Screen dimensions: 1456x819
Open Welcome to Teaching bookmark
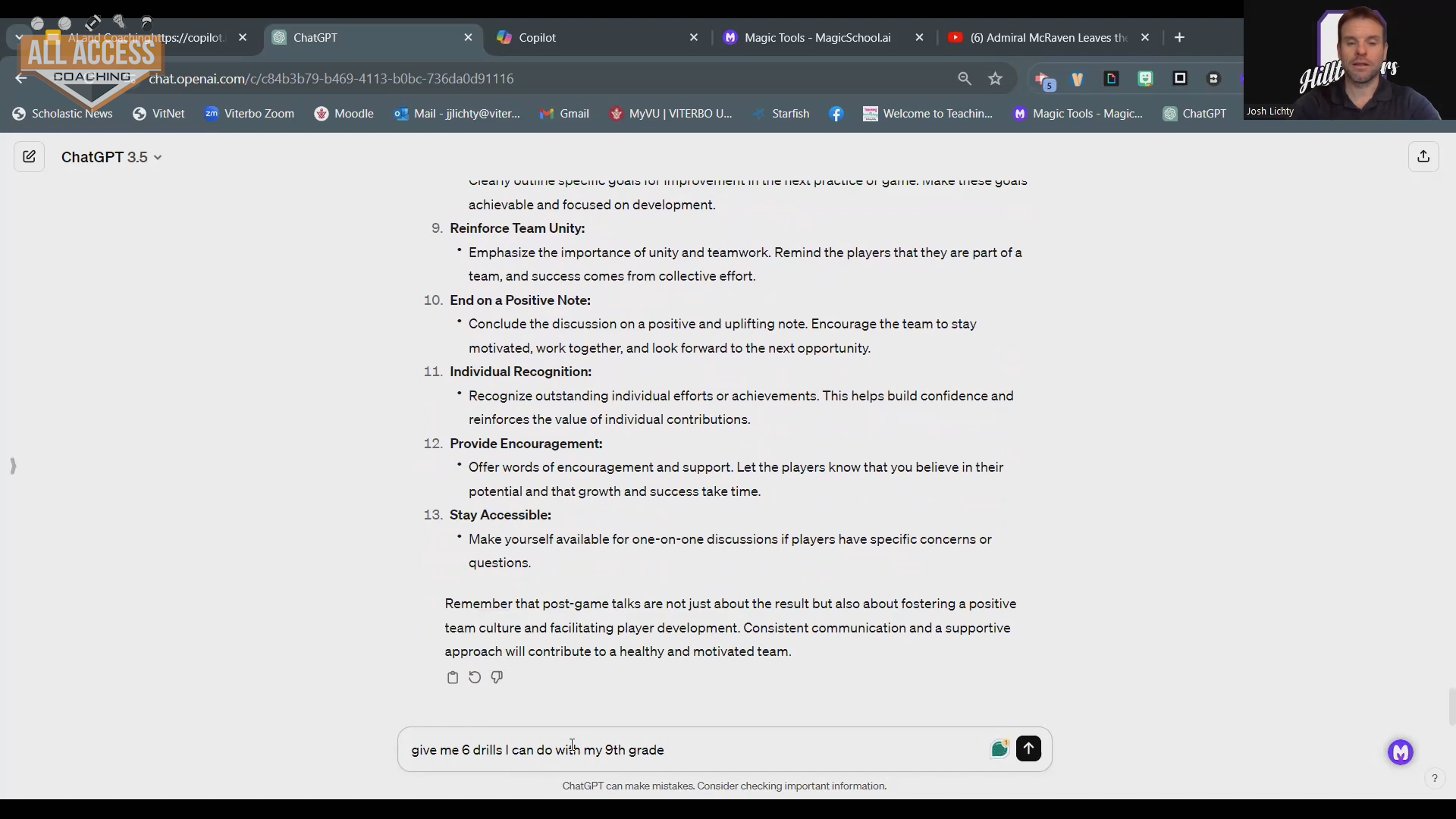pyautogui.click(x=927, y=114)
